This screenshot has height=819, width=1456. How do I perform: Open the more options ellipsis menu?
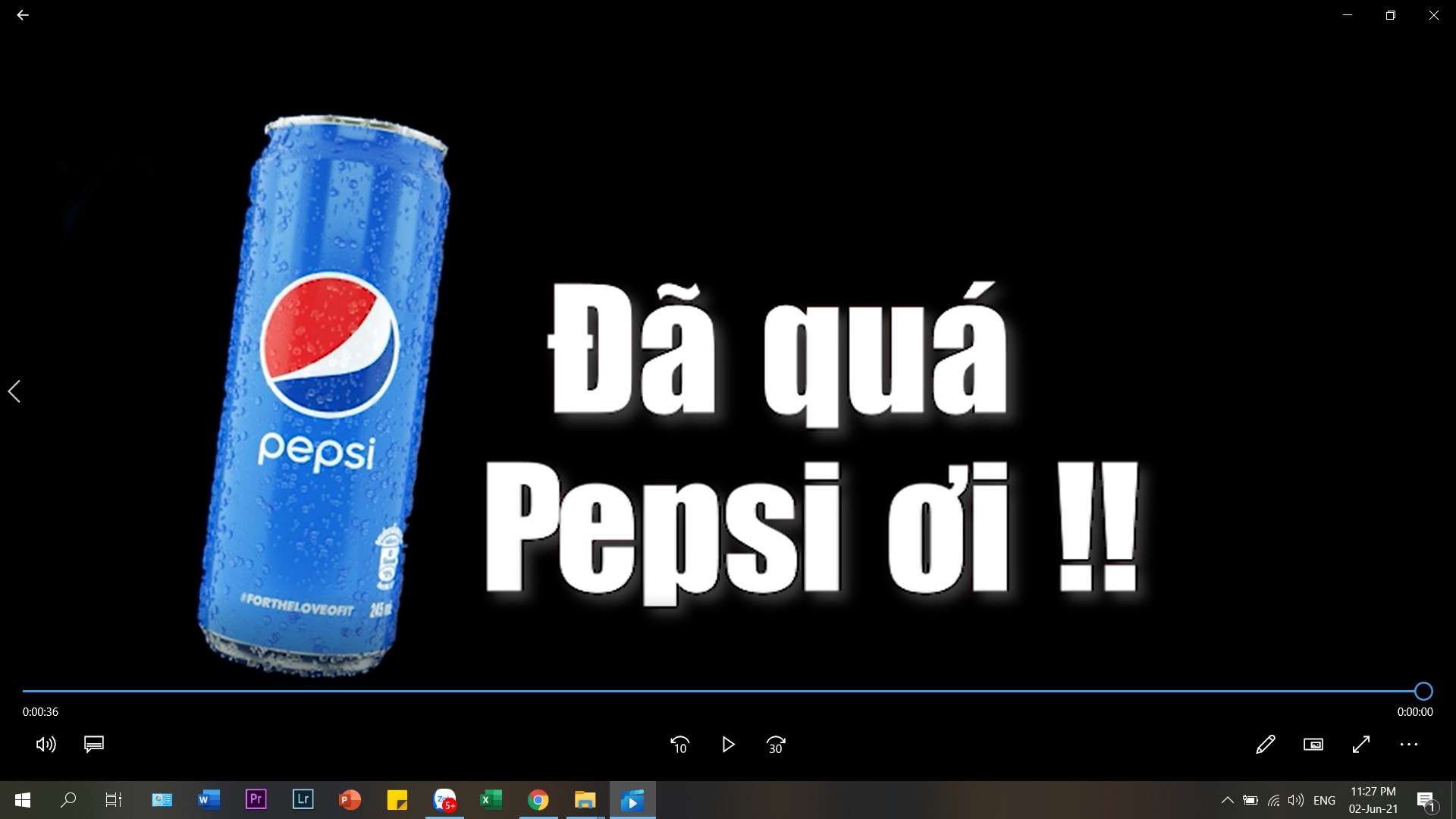pyautogui.click(x=1409, y=745)
